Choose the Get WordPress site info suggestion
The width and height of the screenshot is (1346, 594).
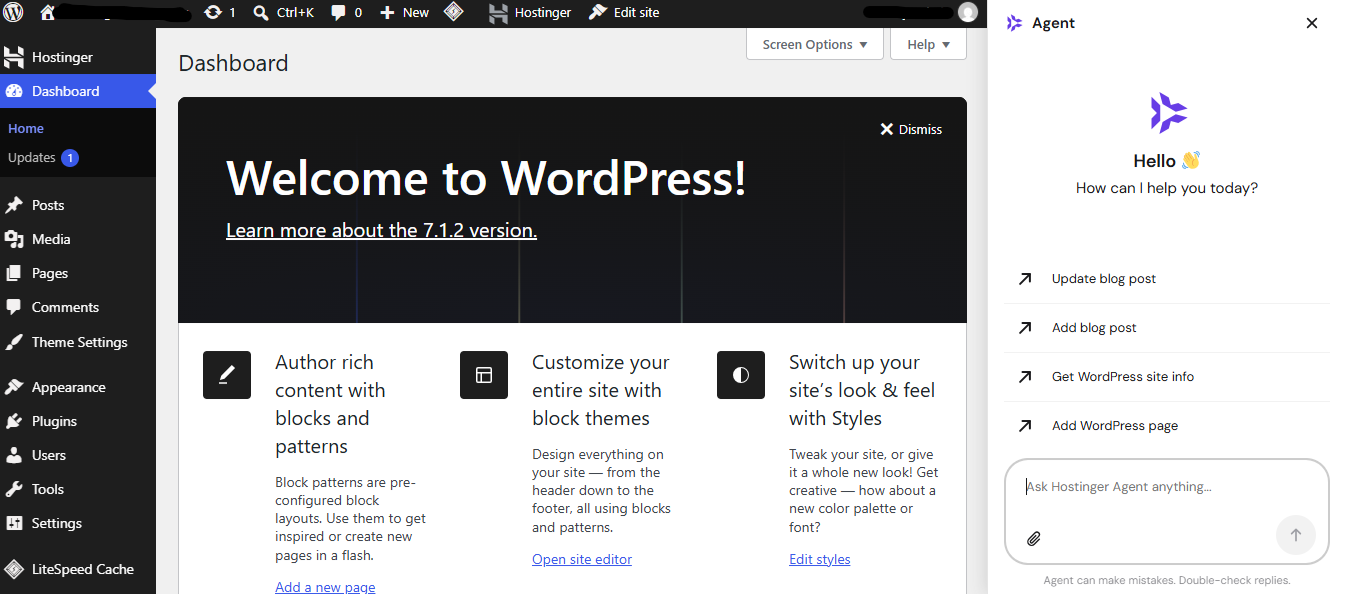pyautogui.click(x=1167, y=377)
